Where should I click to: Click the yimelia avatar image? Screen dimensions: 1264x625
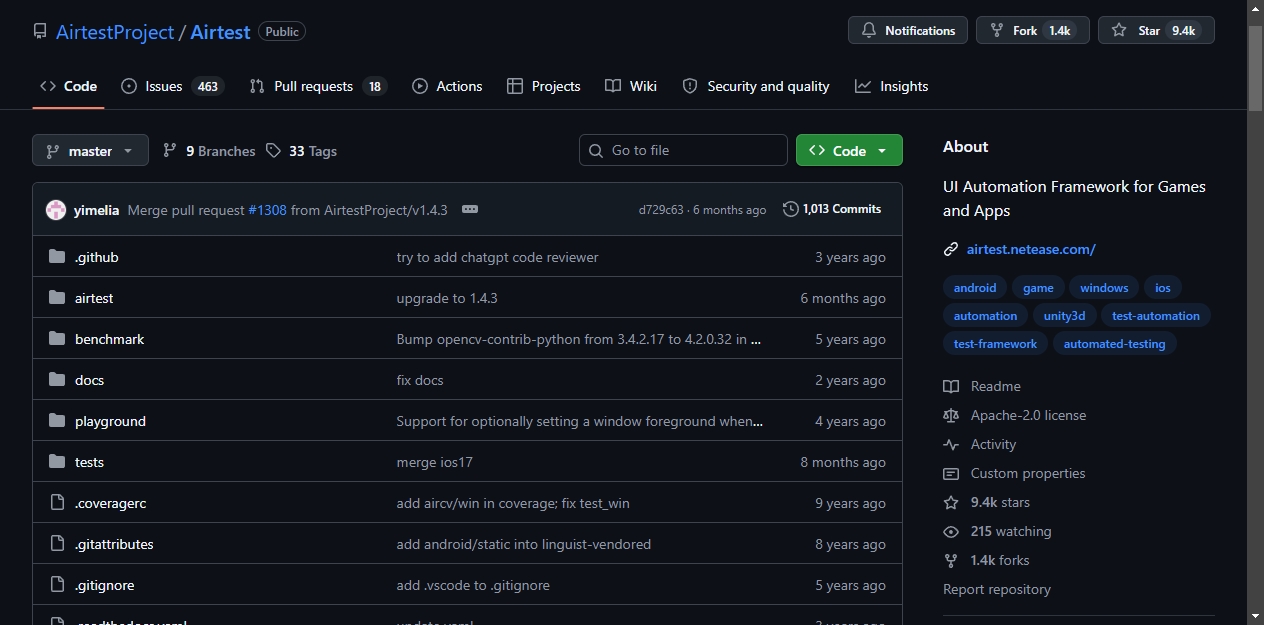point(56,210)
